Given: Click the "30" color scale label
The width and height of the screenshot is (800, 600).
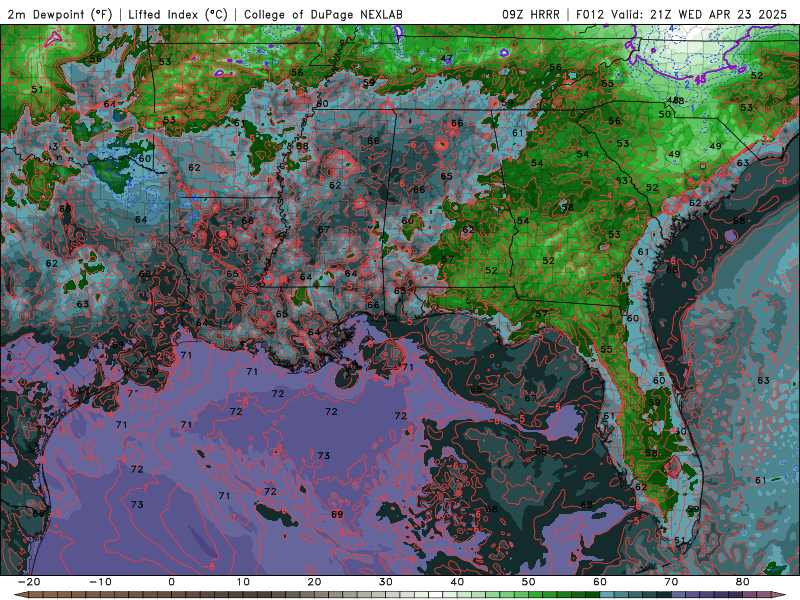Looking at the screenshot, I should coord(386,582).
